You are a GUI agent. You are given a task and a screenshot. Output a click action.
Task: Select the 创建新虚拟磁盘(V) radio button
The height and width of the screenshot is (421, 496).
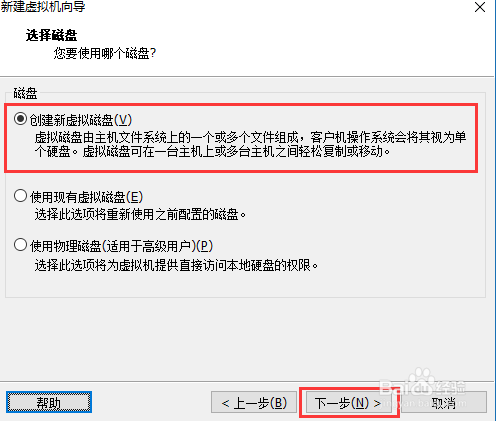(20, 119)
